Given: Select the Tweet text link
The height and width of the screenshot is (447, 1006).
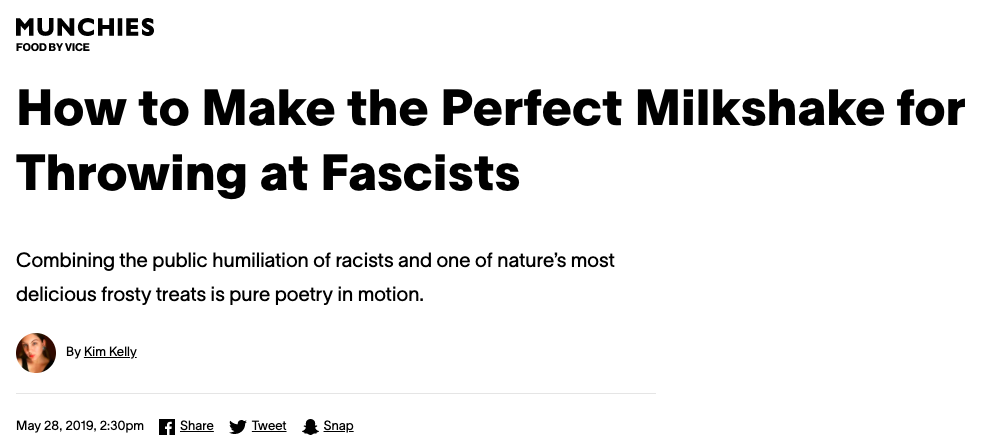Looking at the screenshot, I should 269,426.
